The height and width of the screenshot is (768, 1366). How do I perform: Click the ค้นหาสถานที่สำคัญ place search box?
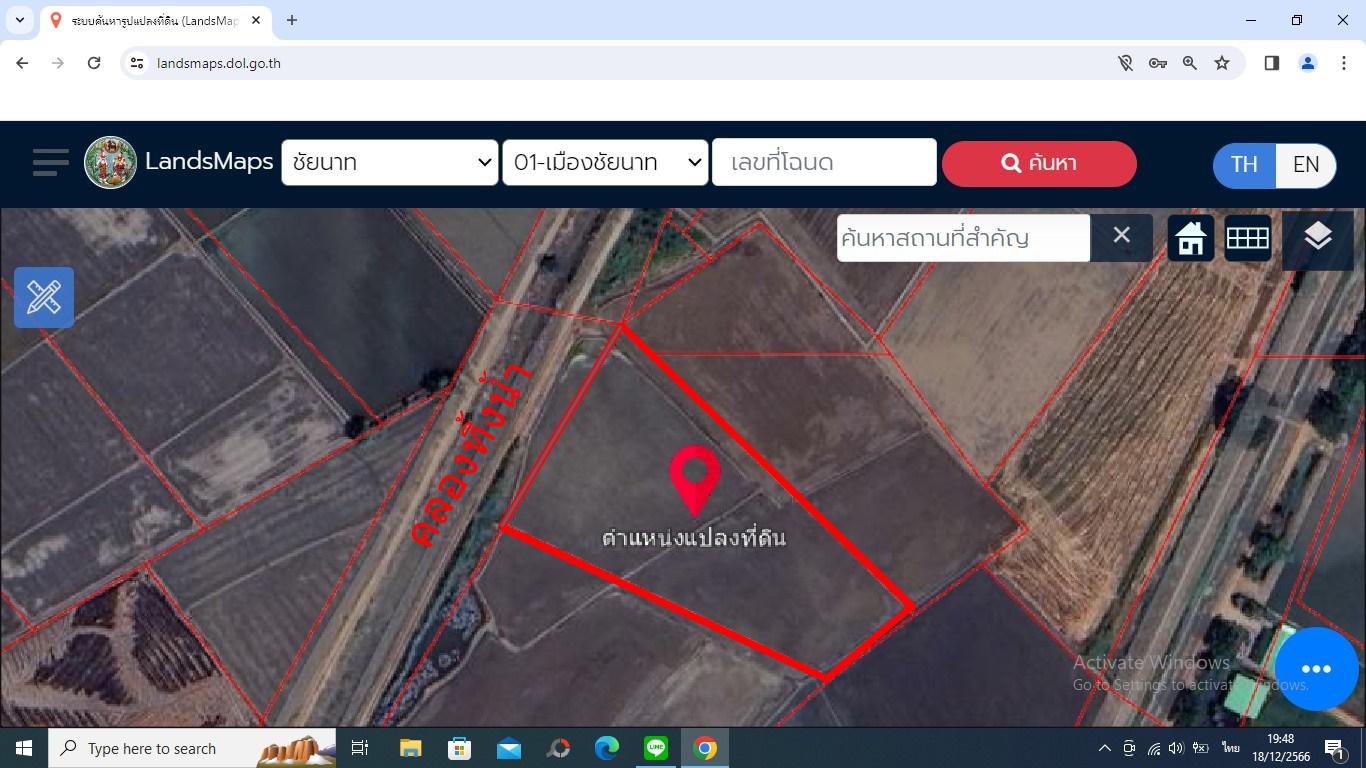coord(963,238)
